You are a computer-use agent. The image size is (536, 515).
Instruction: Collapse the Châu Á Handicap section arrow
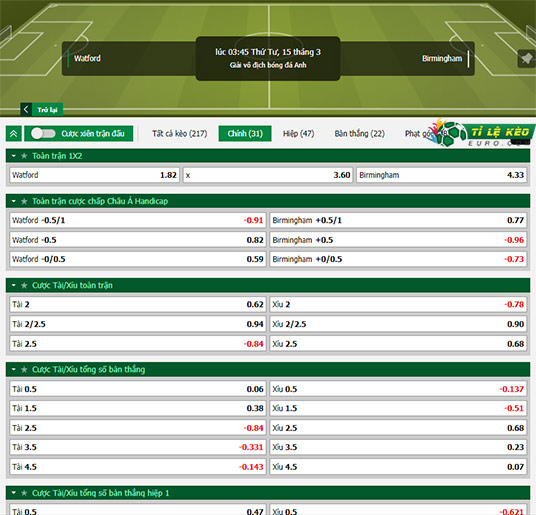(x=14, y=201)
